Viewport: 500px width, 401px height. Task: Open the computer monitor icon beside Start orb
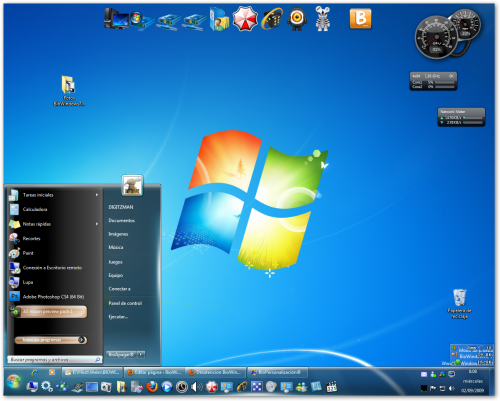coord(32,387)
